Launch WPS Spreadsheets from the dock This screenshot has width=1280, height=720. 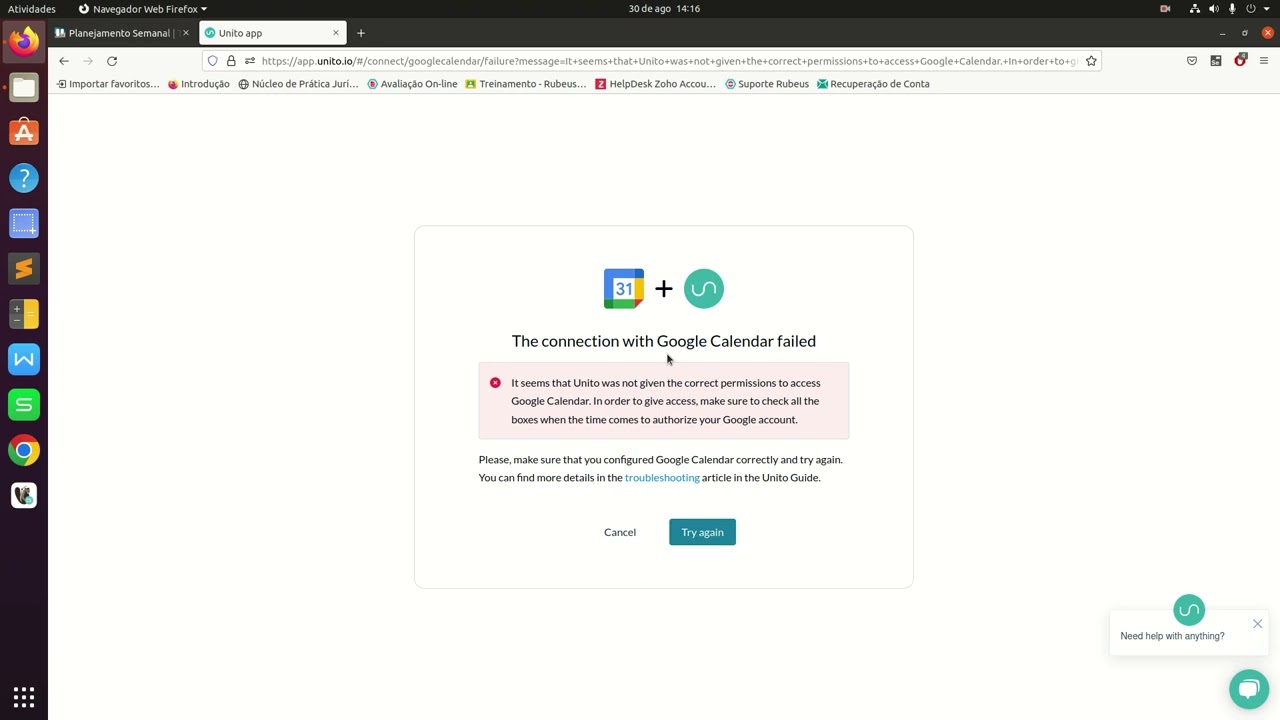pos(24,405)
